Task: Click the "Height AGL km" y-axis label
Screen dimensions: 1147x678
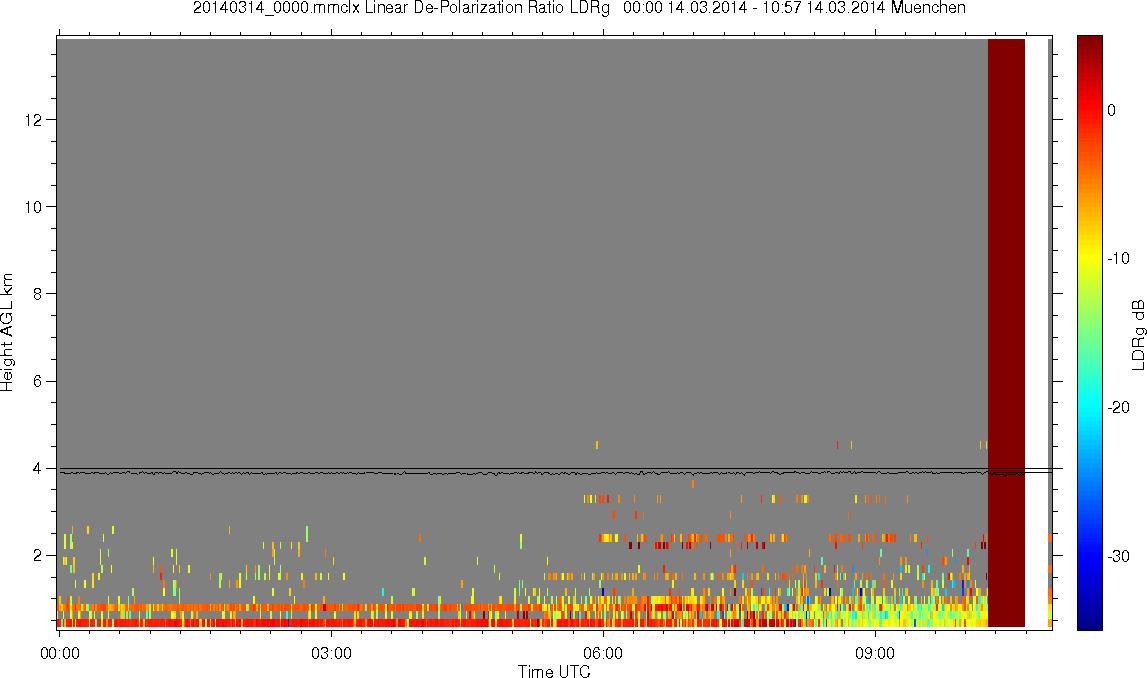Action: tap(7, 332)
